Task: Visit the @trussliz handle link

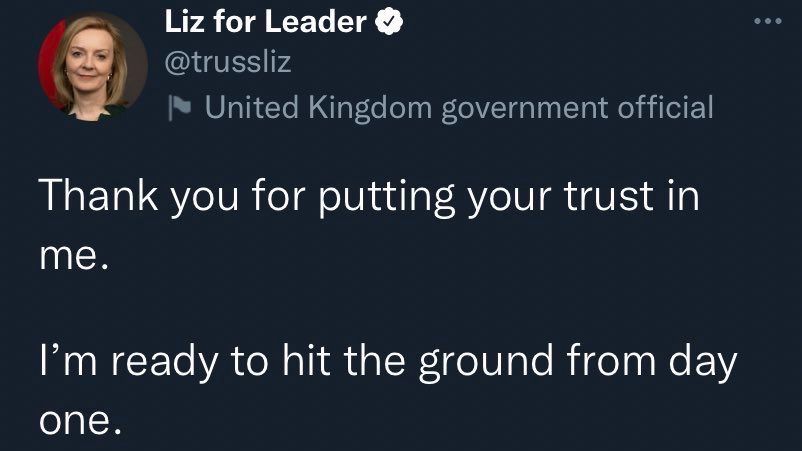Action: click(x=228, y=62)
